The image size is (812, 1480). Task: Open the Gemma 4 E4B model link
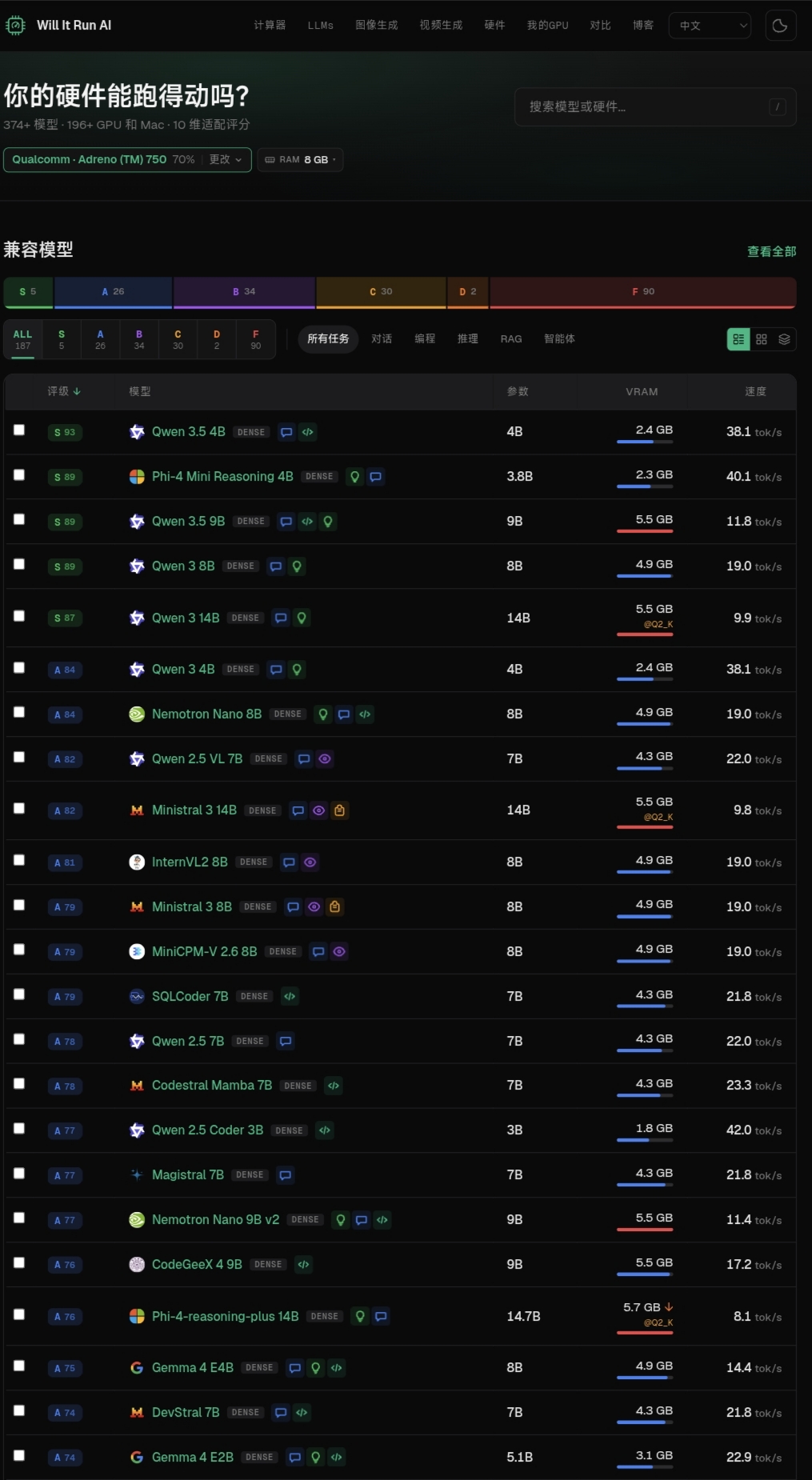point(193,1368)
